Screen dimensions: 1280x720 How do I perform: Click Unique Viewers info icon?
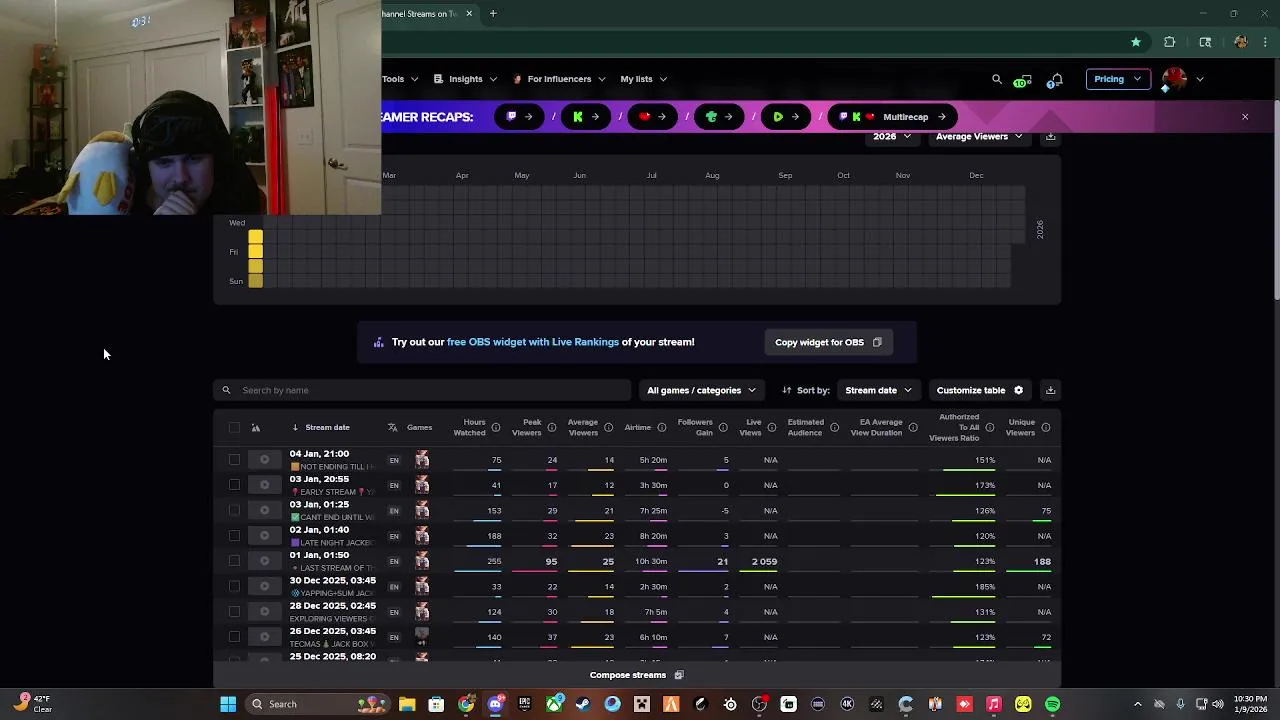(1046, 428)
